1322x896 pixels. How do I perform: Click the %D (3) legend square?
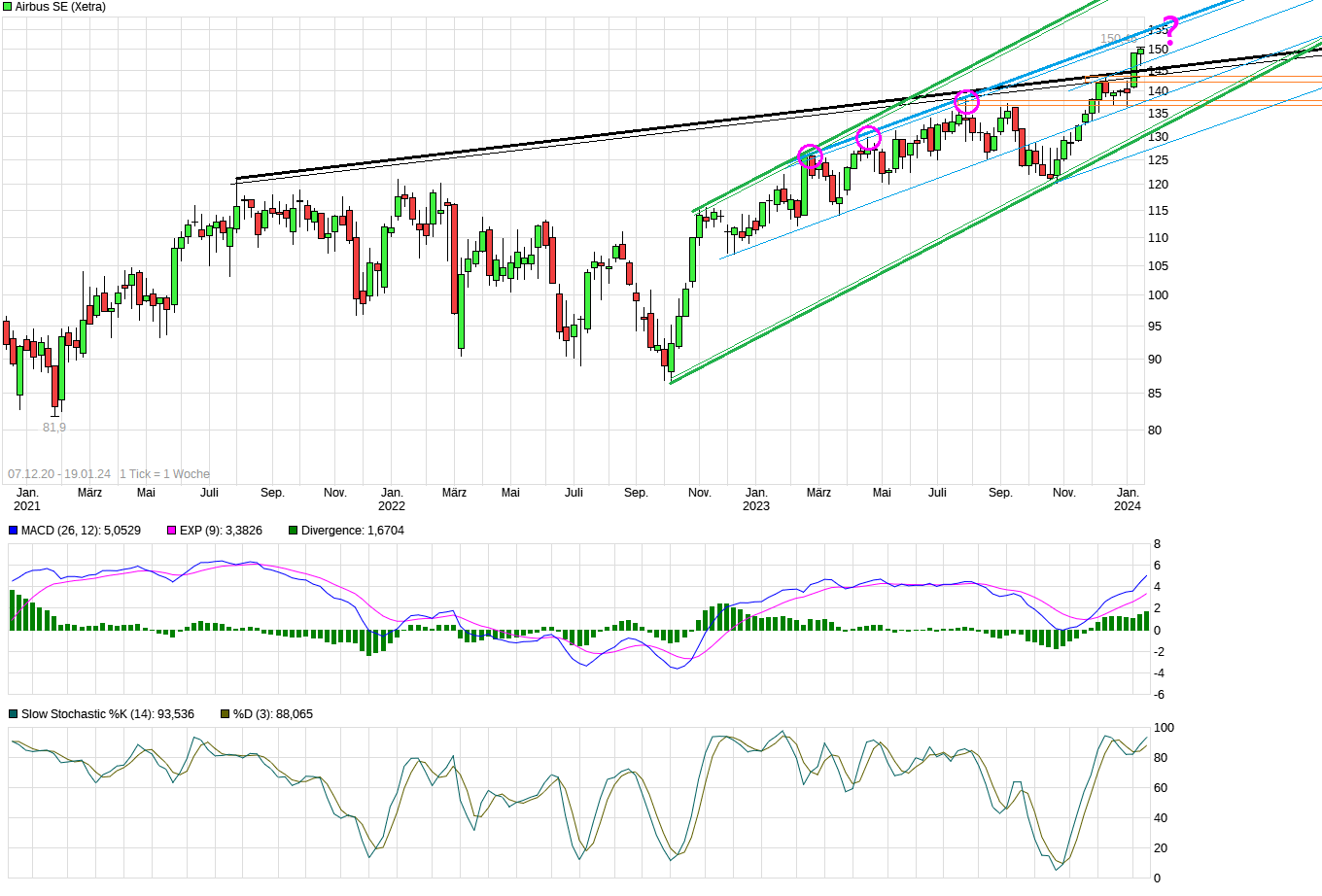[x=226, y=714]
